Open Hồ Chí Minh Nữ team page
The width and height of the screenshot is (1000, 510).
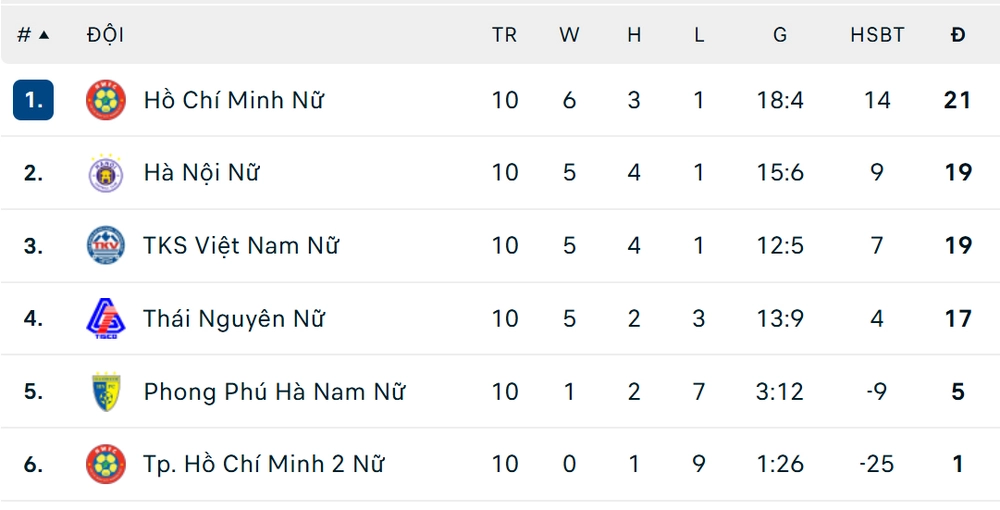pos(233,100)
